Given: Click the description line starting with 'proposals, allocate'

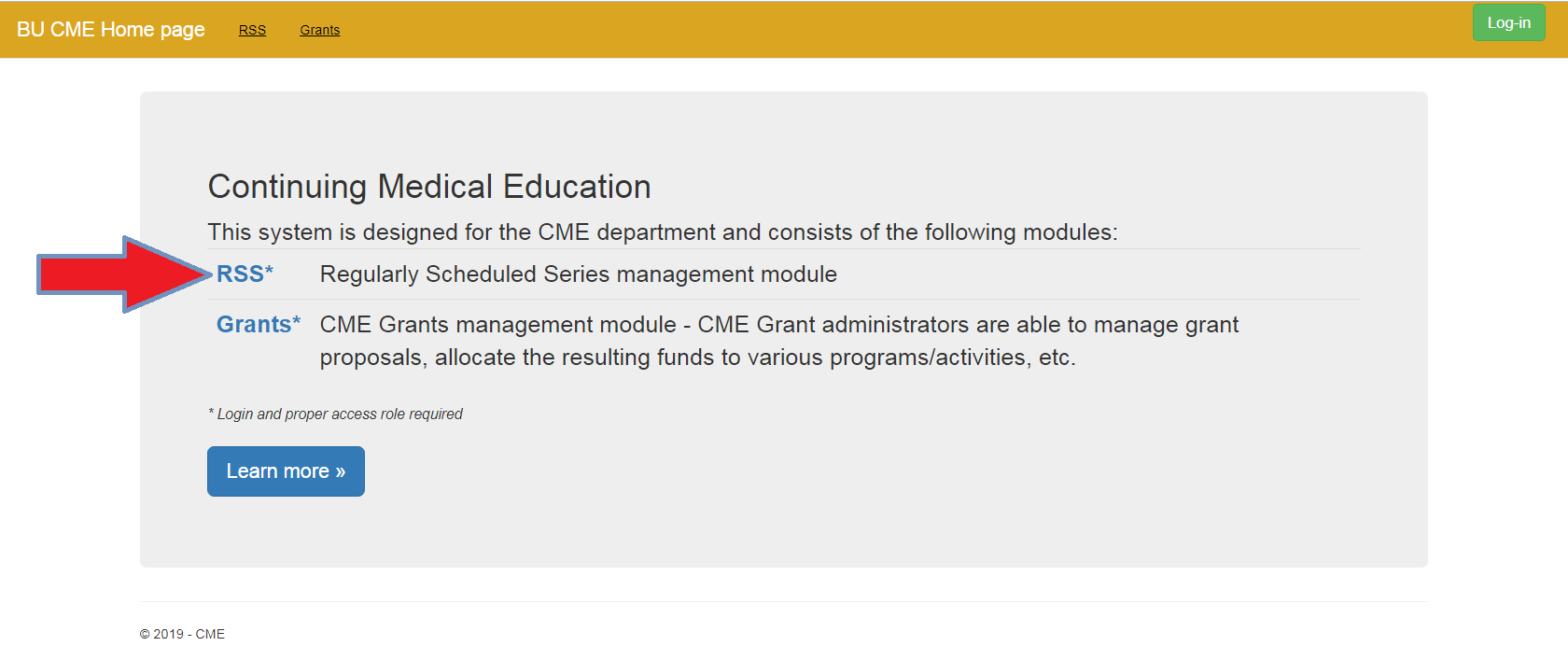Looking at the screenshot, I should pos(698,358).
